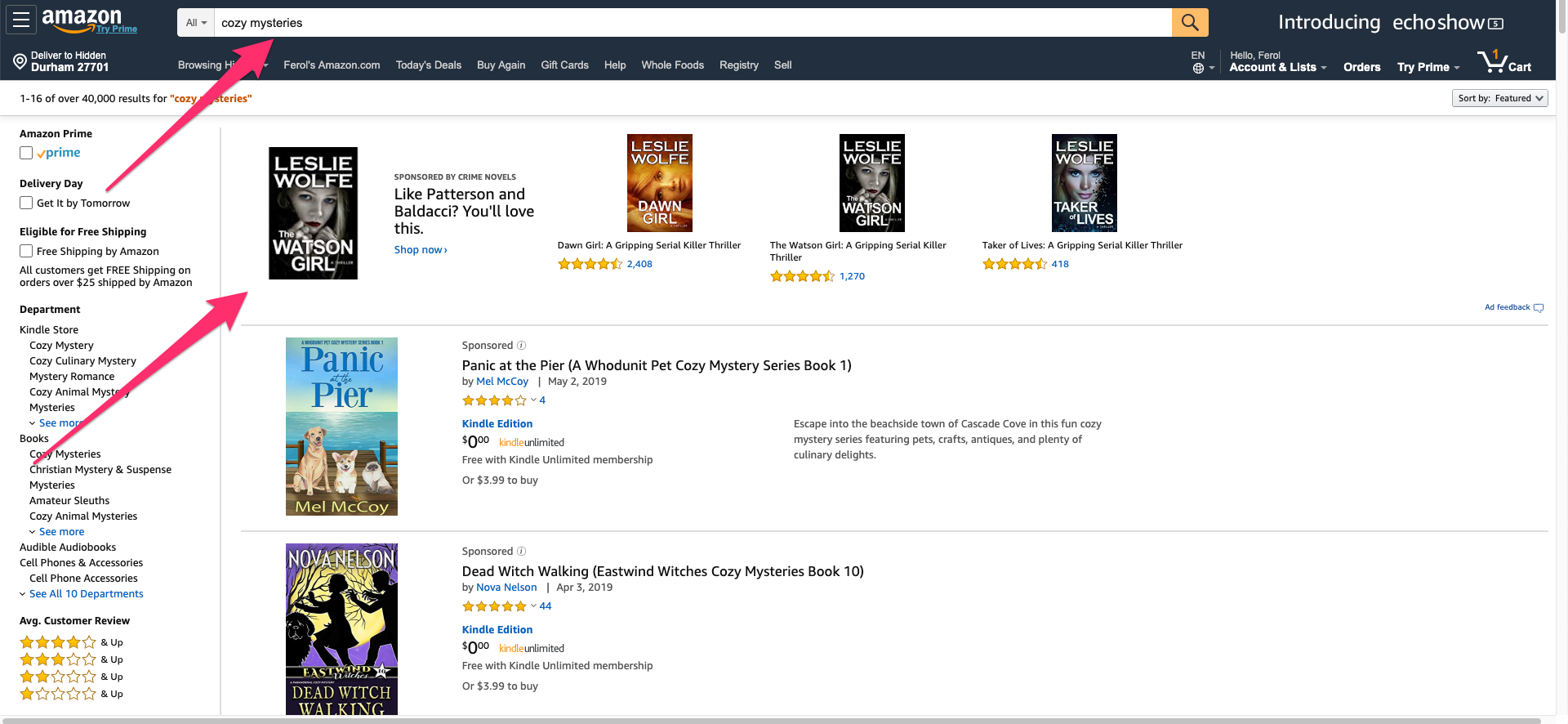Expand the Try Prime dropdown
This screenshot has height=724, width=1568.
[1428, 67]
